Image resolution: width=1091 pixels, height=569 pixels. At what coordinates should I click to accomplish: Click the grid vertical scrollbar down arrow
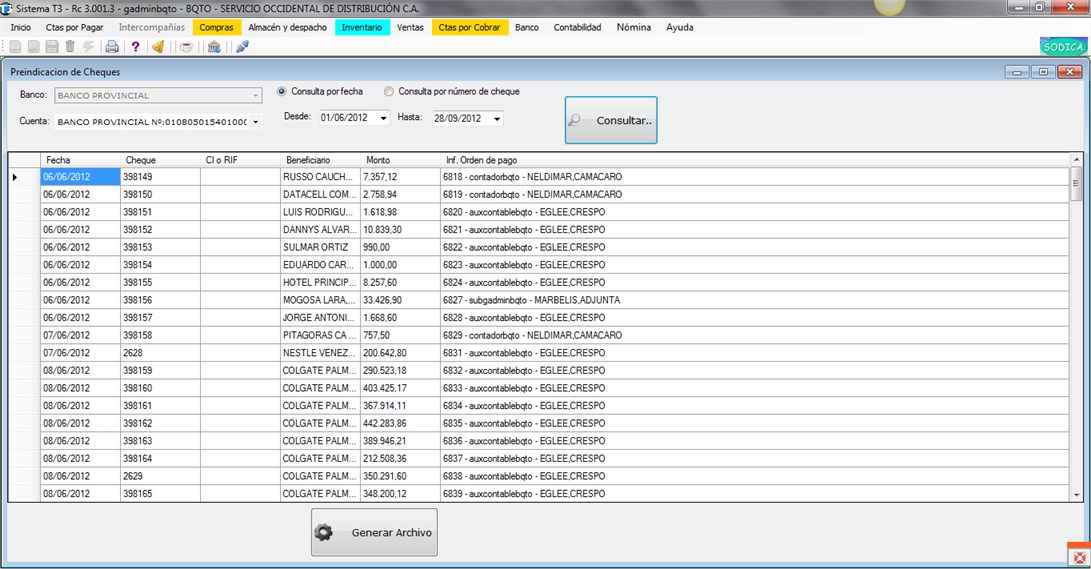click(1076, 495)
